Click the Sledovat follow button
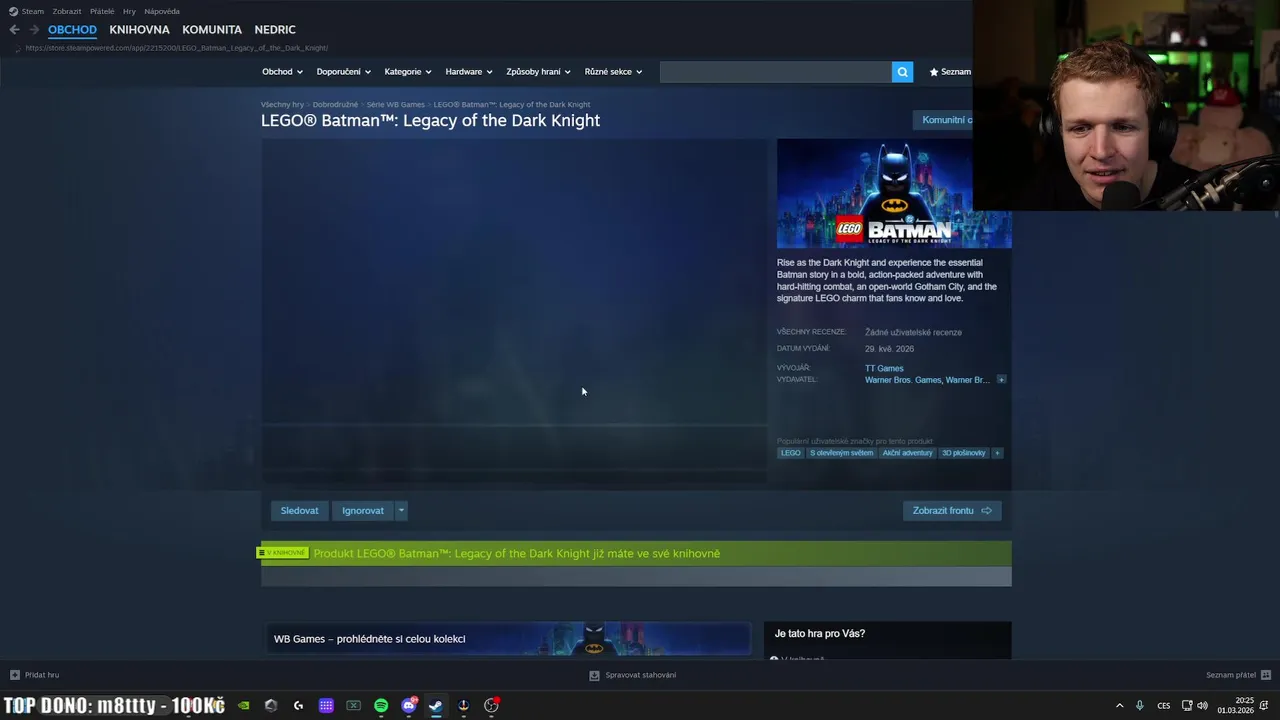The image size is (1280, 720). point(299,511)
